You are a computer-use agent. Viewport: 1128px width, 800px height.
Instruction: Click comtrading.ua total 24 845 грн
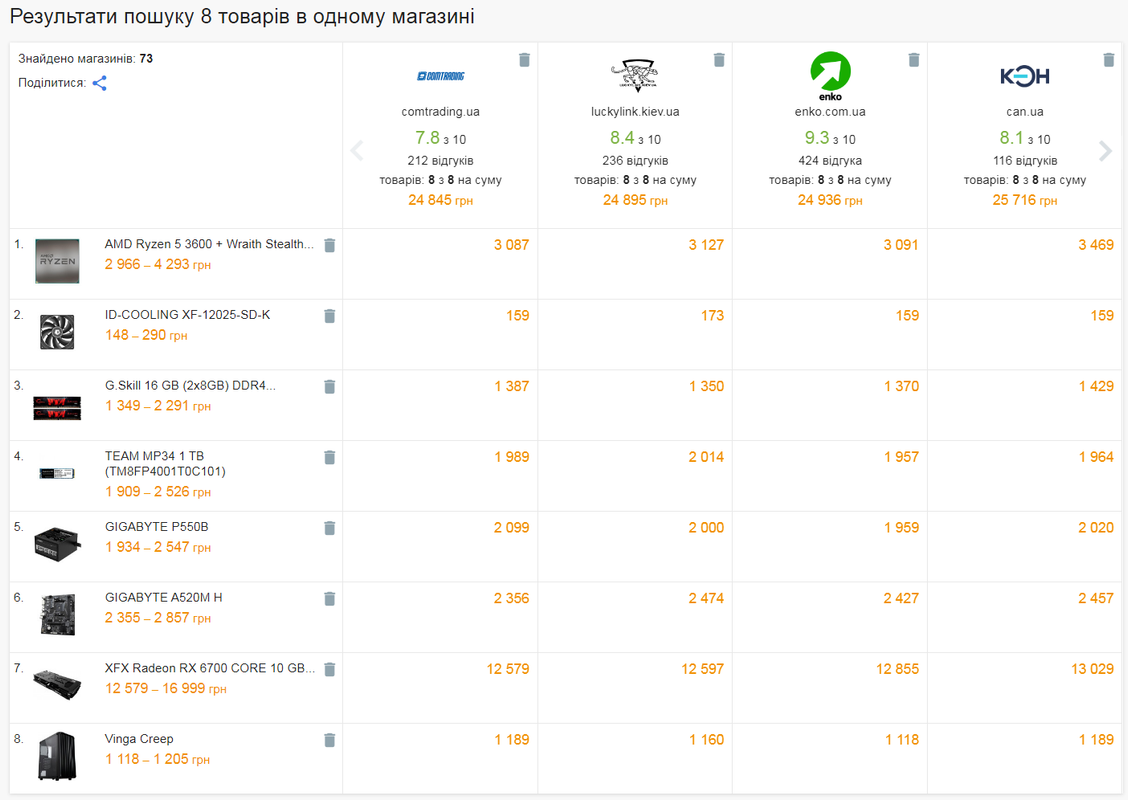440,200
